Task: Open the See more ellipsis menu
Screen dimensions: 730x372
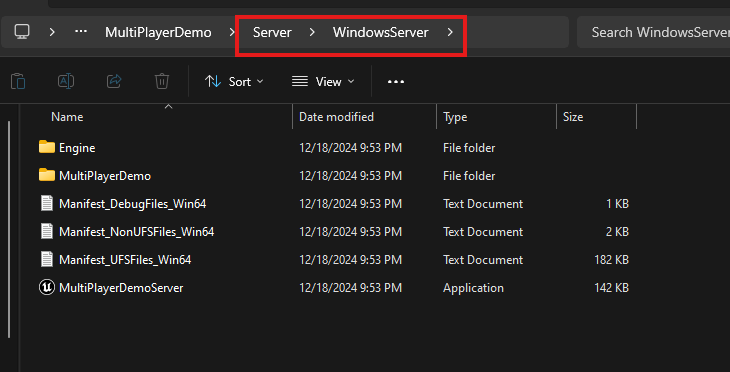Action: pos(396,81)
